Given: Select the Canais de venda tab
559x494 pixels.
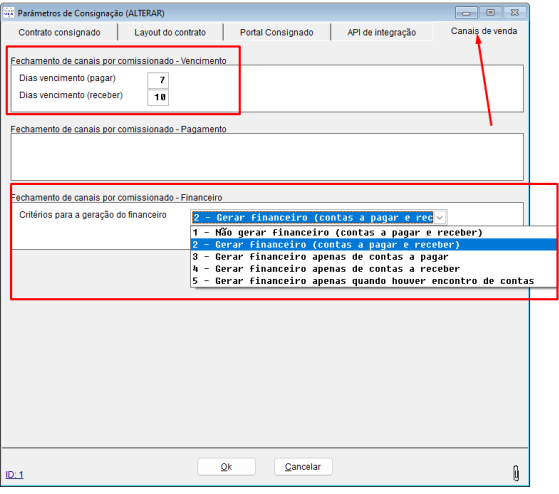Looking at the screenshot, I should (483, 31).
